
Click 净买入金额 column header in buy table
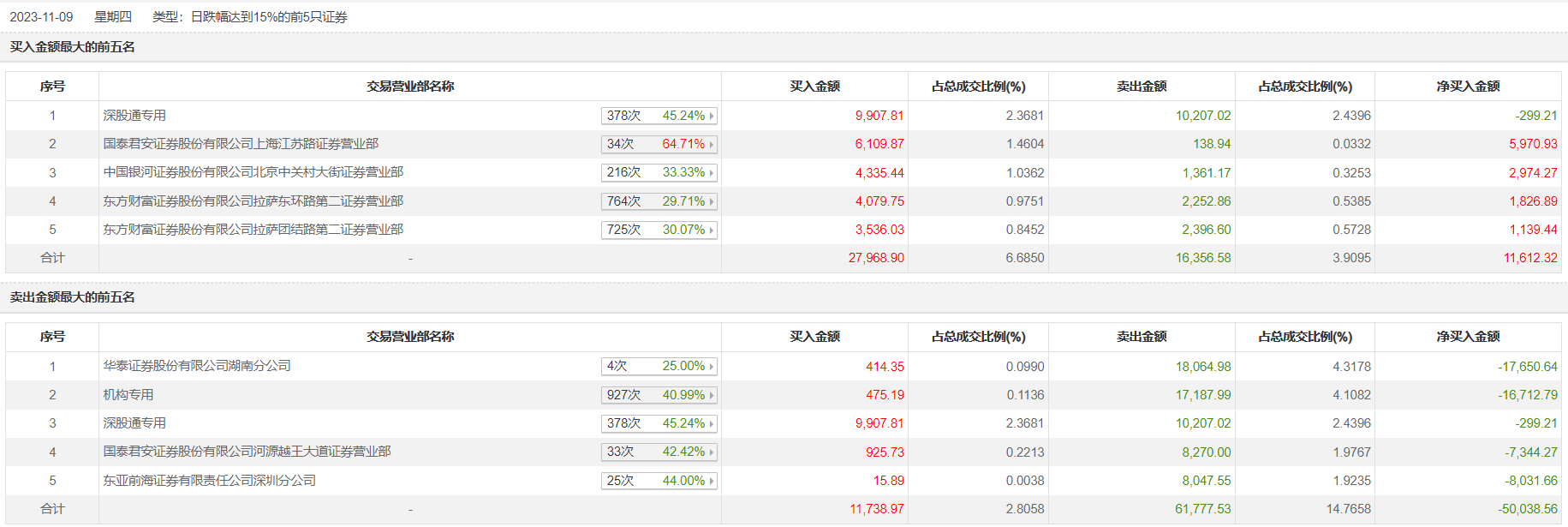point(1468,87)
